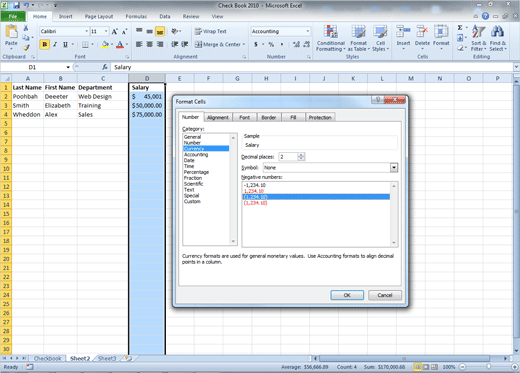Click the Increase Decimal icon
The width and height of the screenshot is (520, 373).
tap(296, 44)
